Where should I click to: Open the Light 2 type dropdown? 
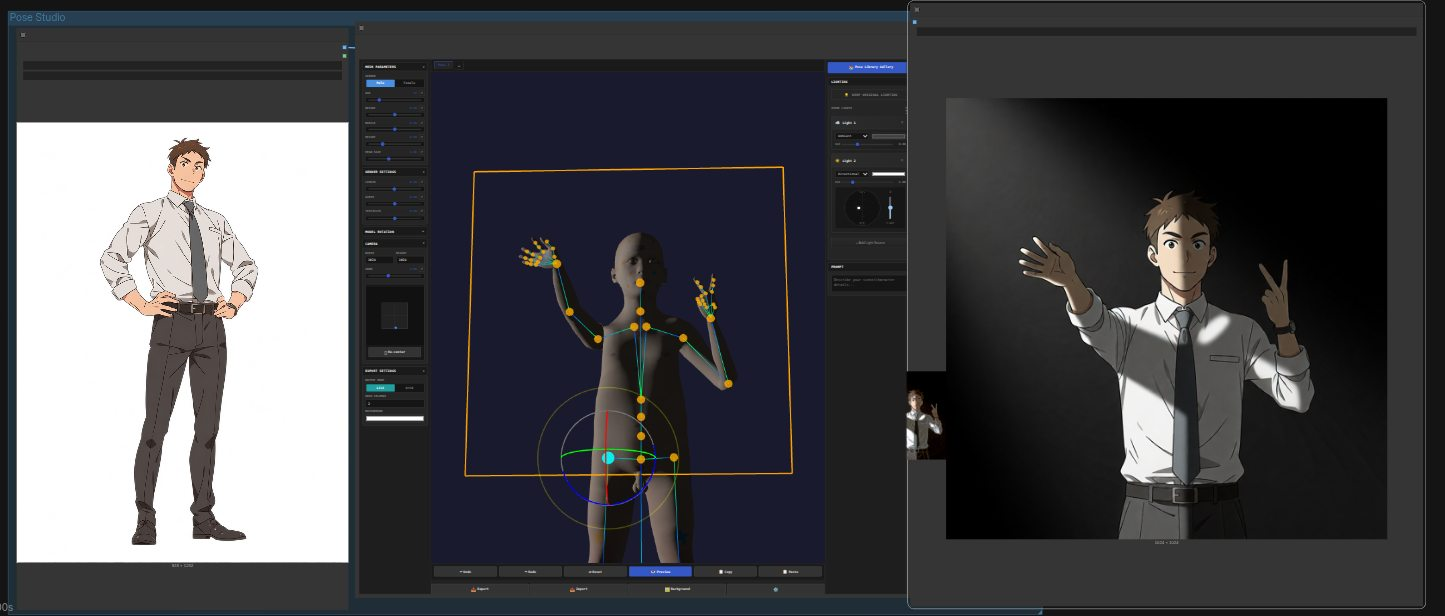tap(851, 173)
